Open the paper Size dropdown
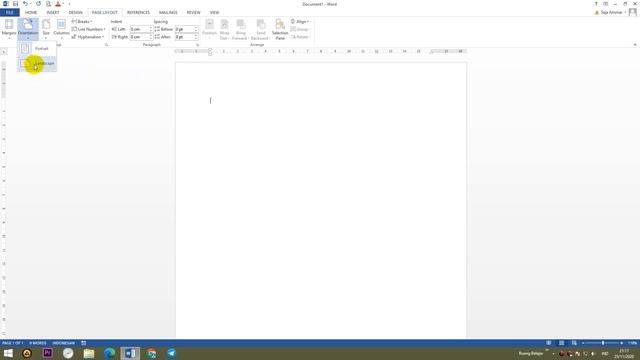Viewport: 640px width, 360px height. click(46, 29)
